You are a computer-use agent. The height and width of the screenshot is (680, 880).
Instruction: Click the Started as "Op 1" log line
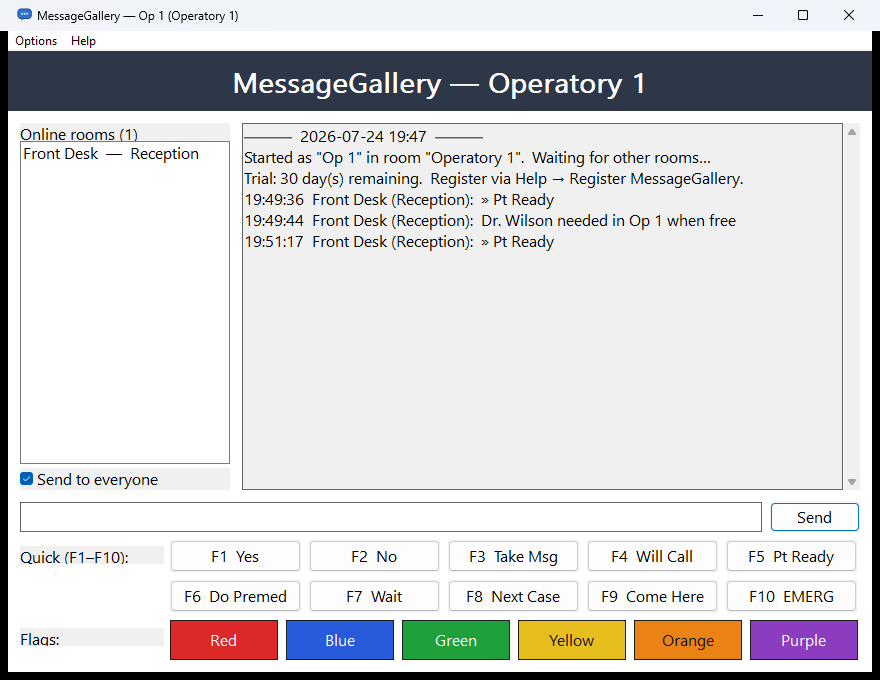[478, 158]
